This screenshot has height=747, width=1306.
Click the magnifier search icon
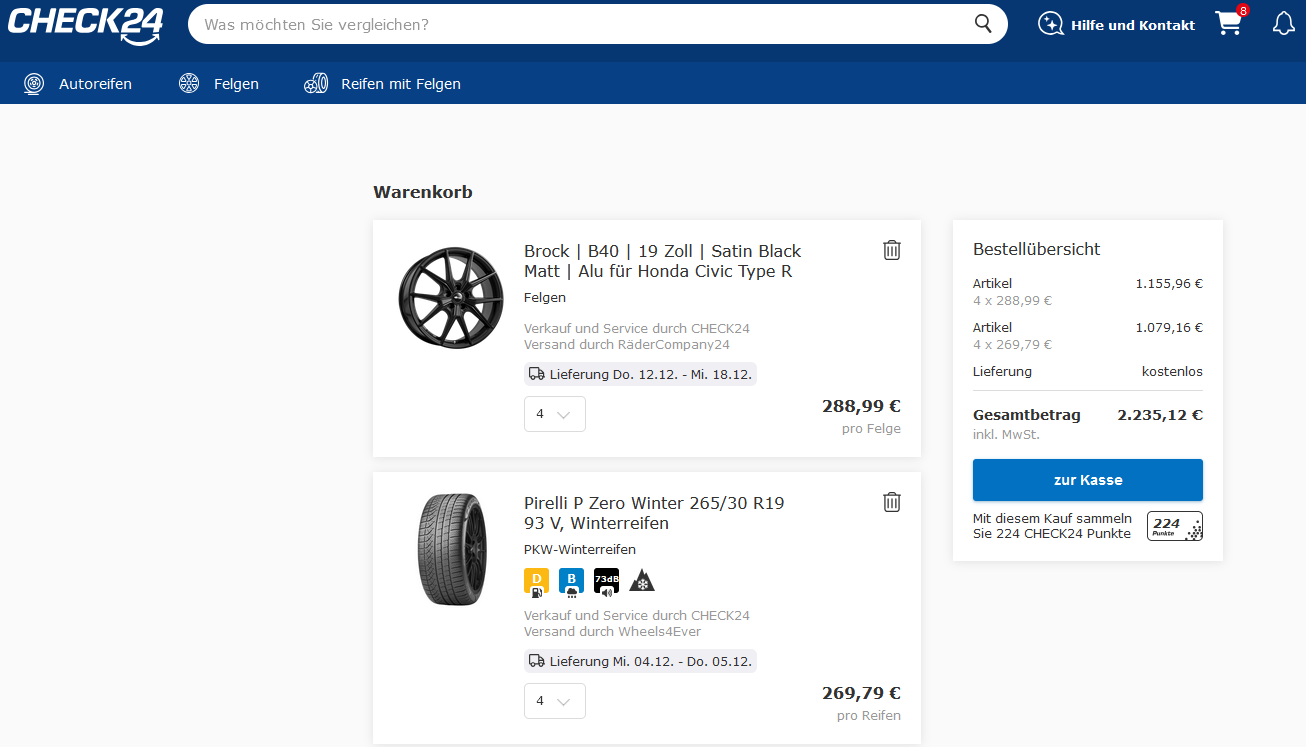click(983, 24)
